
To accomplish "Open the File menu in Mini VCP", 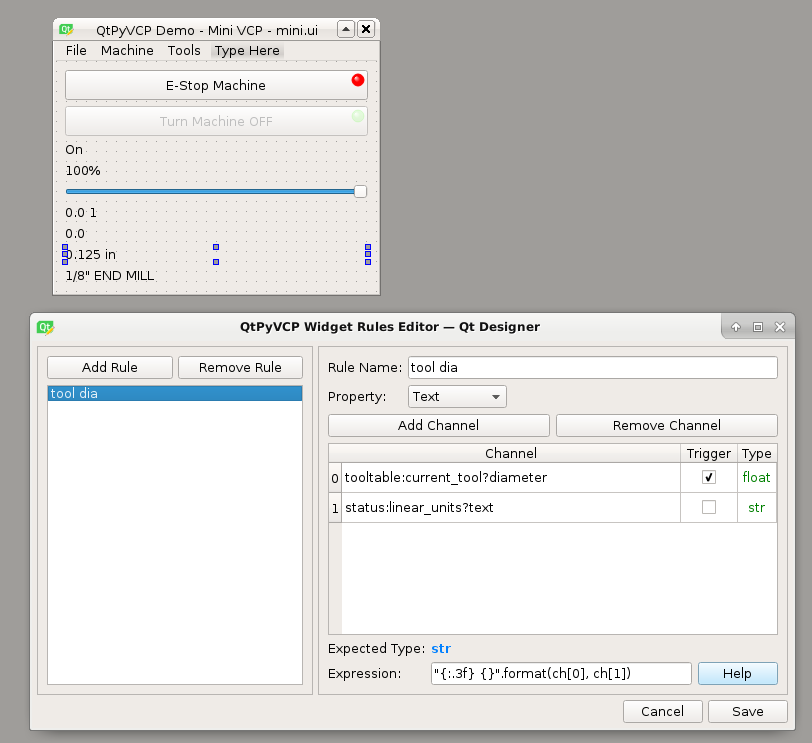I will tap(76, 50).
